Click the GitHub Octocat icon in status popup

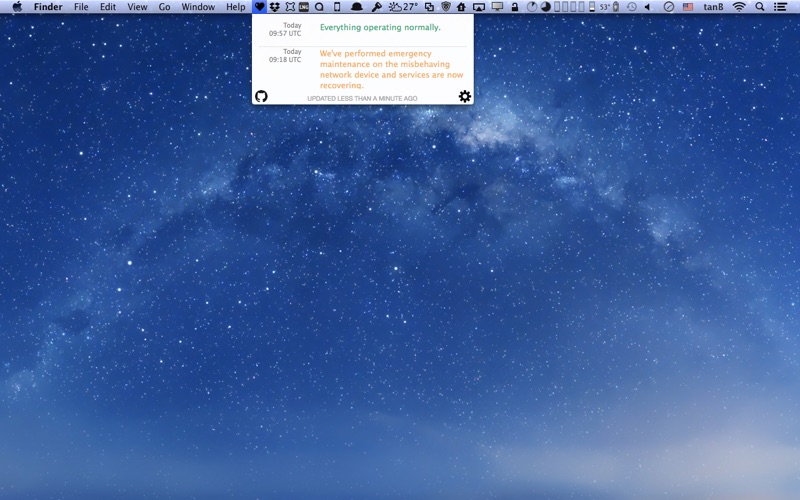click(x=261, y=96)
